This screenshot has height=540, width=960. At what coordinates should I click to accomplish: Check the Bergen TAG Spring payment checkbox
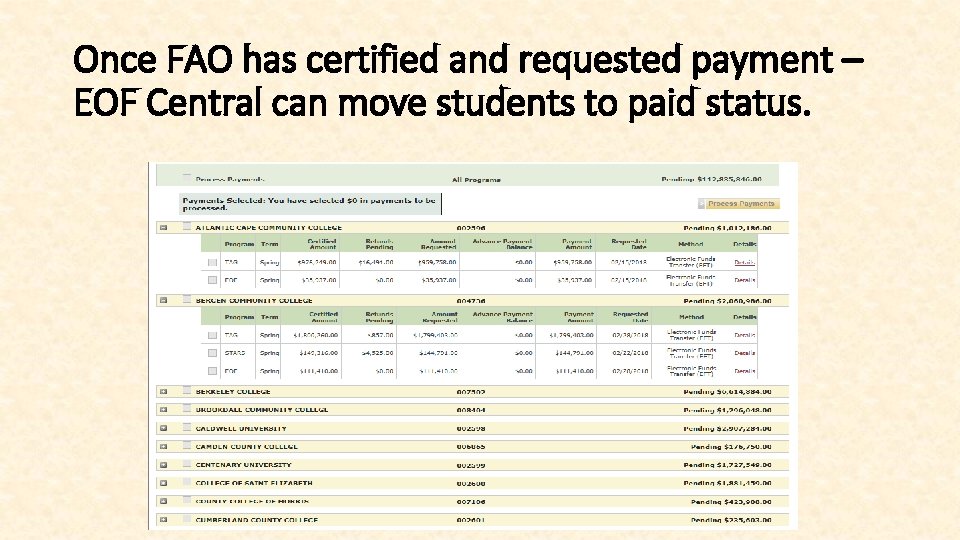pos(212,336)
